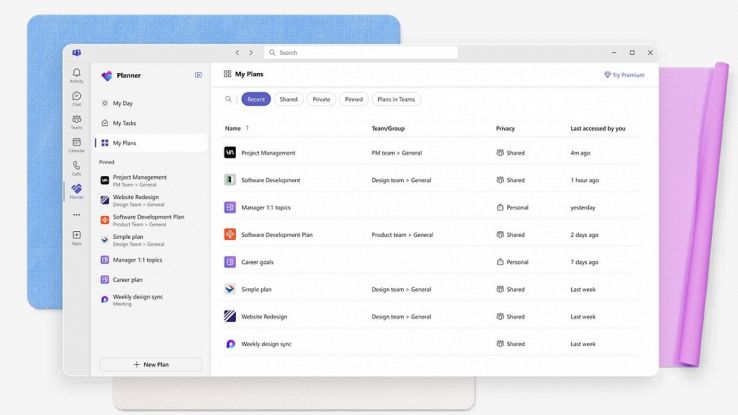This screenshot has width=738, height=415.
Task: Click the Team/Group column header
Action: point(388,128)
